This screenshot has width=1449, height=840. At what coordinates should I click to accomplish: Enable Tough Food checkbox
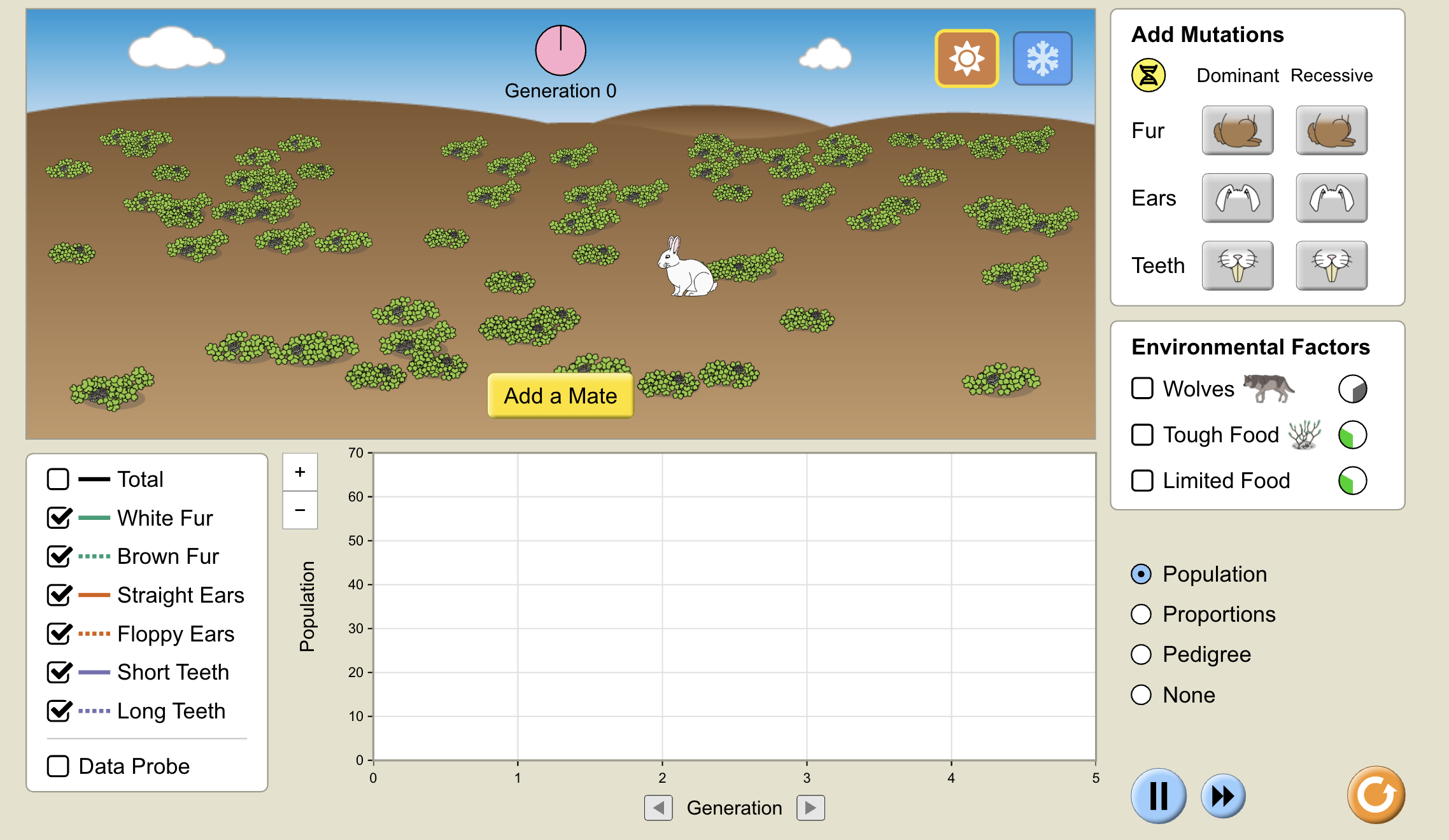click(x=1142, y=435)
